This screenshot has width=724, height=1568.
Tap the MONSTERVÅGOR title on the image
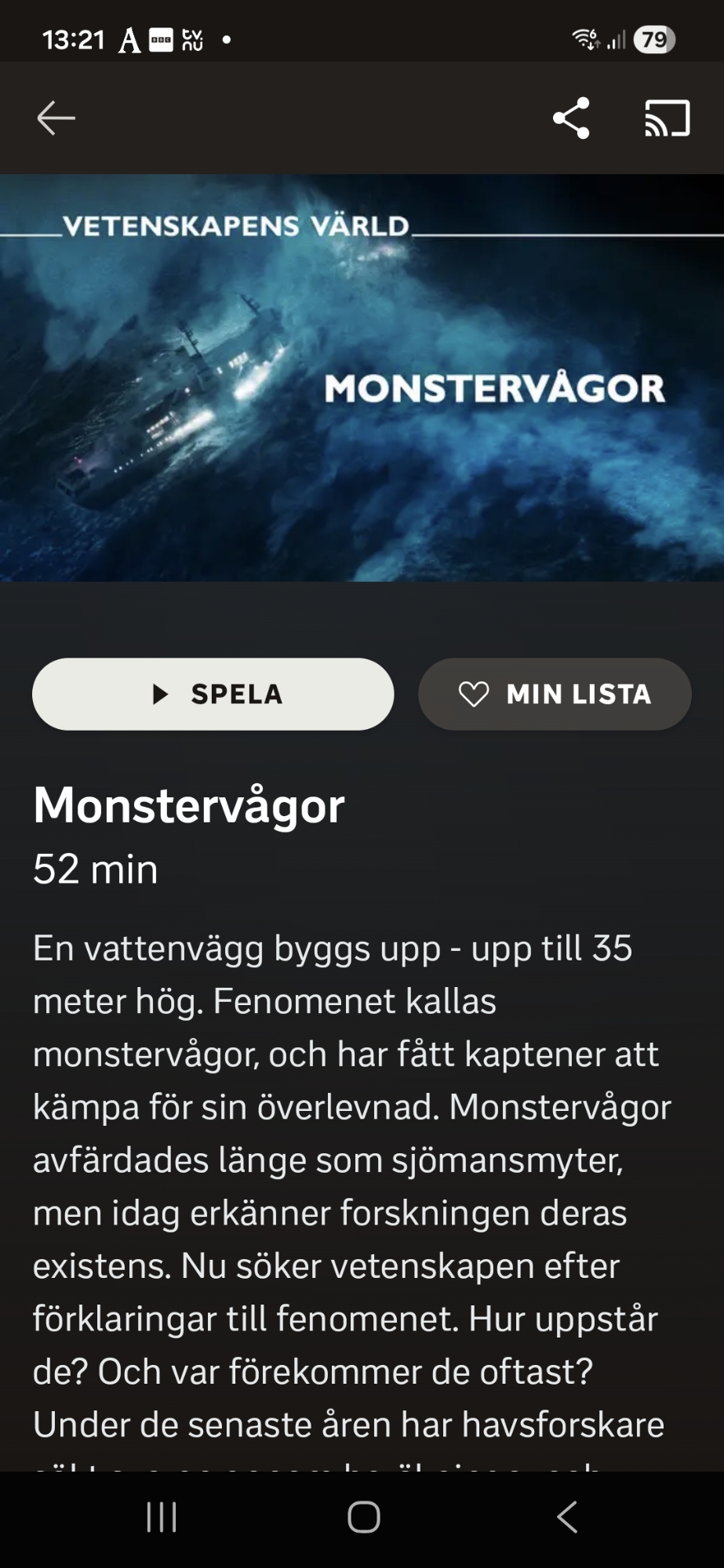[495, 389]
